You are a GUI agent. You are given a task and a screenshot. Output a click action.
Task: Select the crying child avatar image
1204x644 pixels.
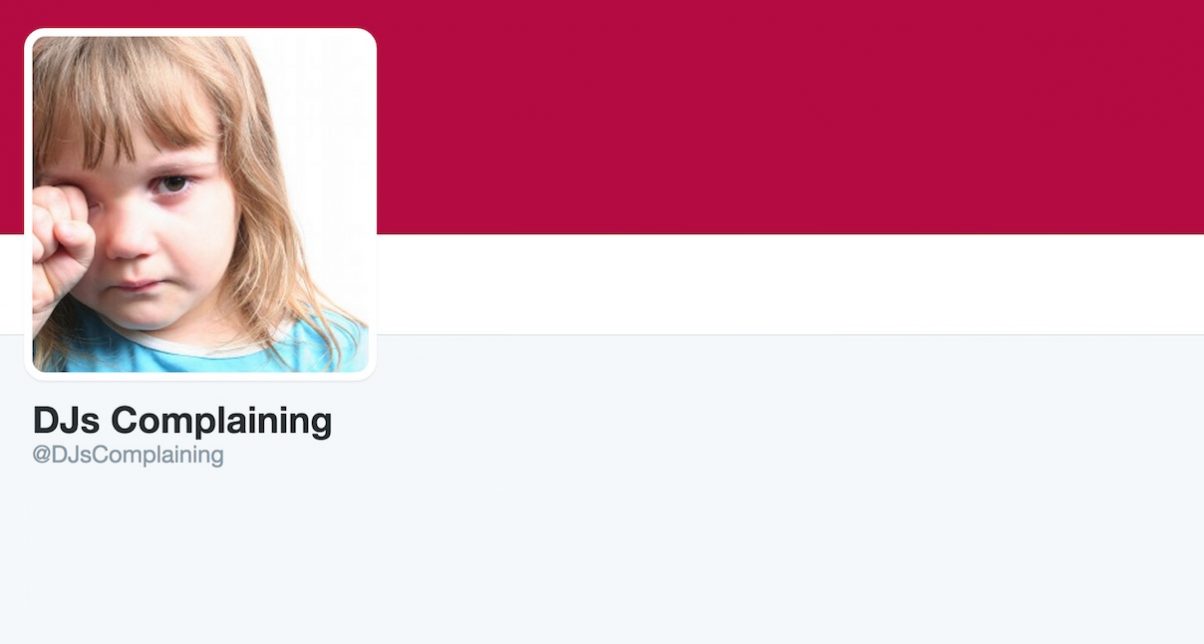pos(200,204)
